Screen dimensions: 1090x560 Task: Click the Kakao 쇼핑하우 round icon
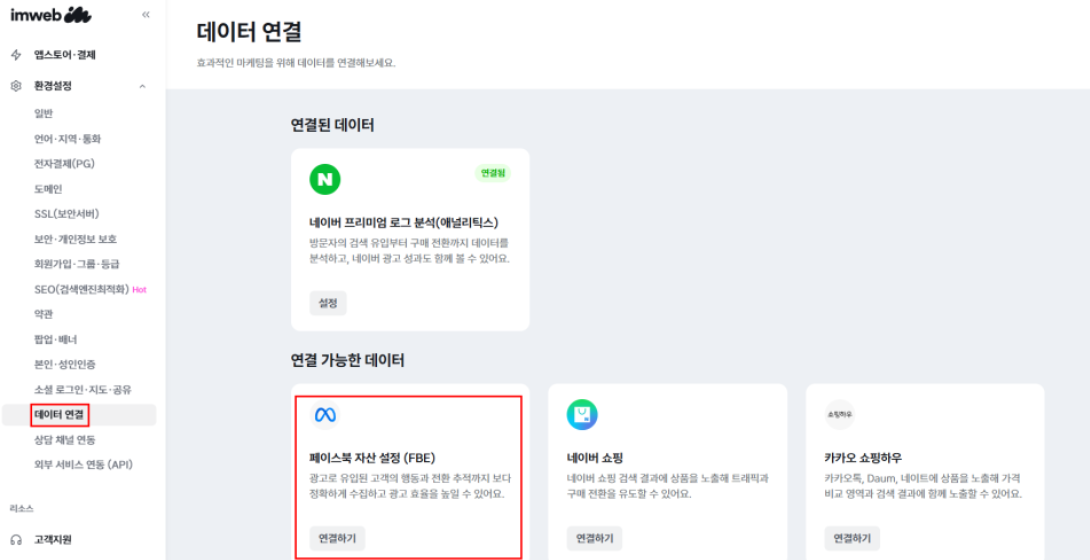pyautogui.click(x=840, y=415)
